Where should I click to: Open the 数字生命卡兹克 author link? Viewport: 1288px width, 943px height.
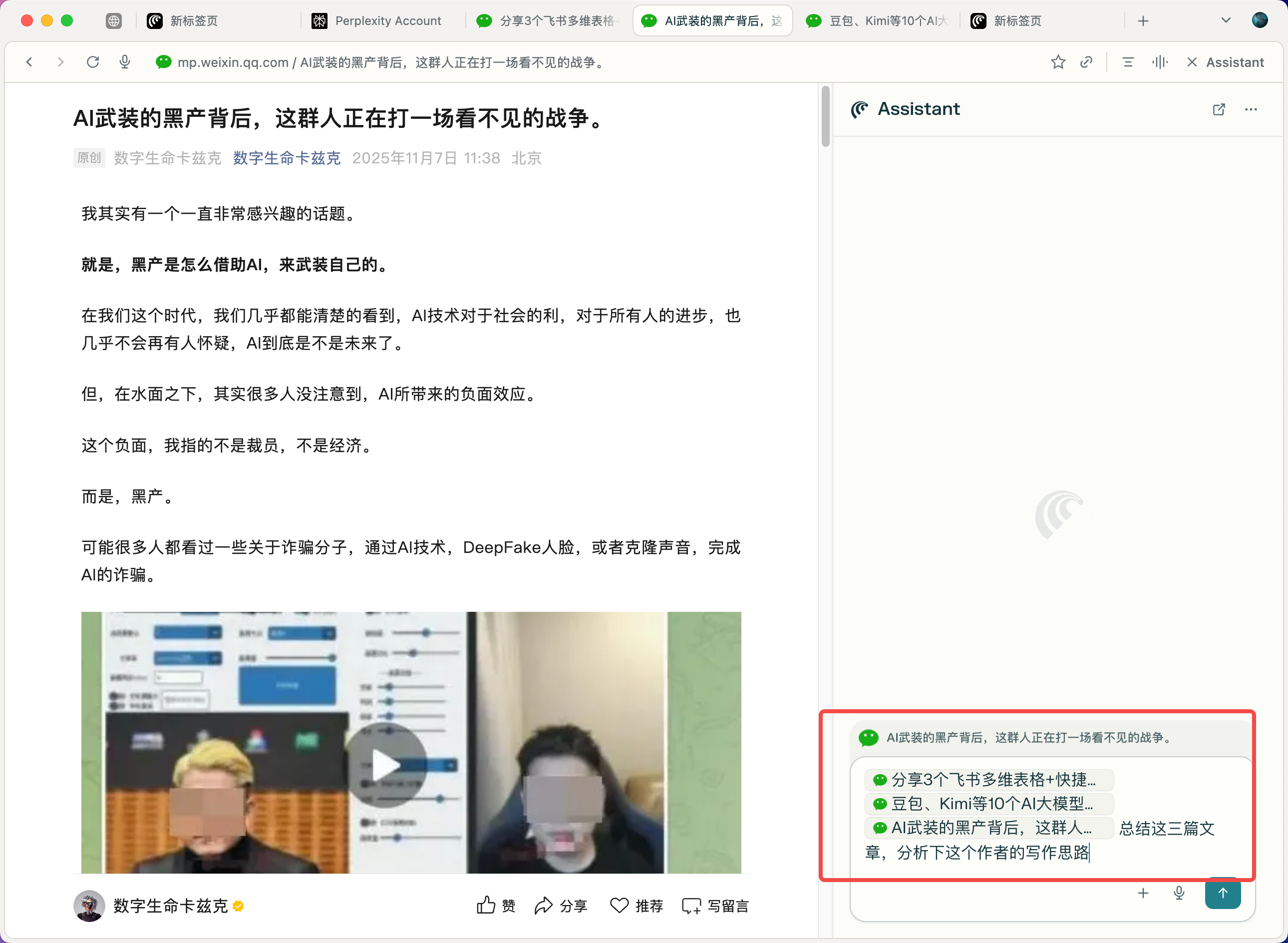point(287,157)
